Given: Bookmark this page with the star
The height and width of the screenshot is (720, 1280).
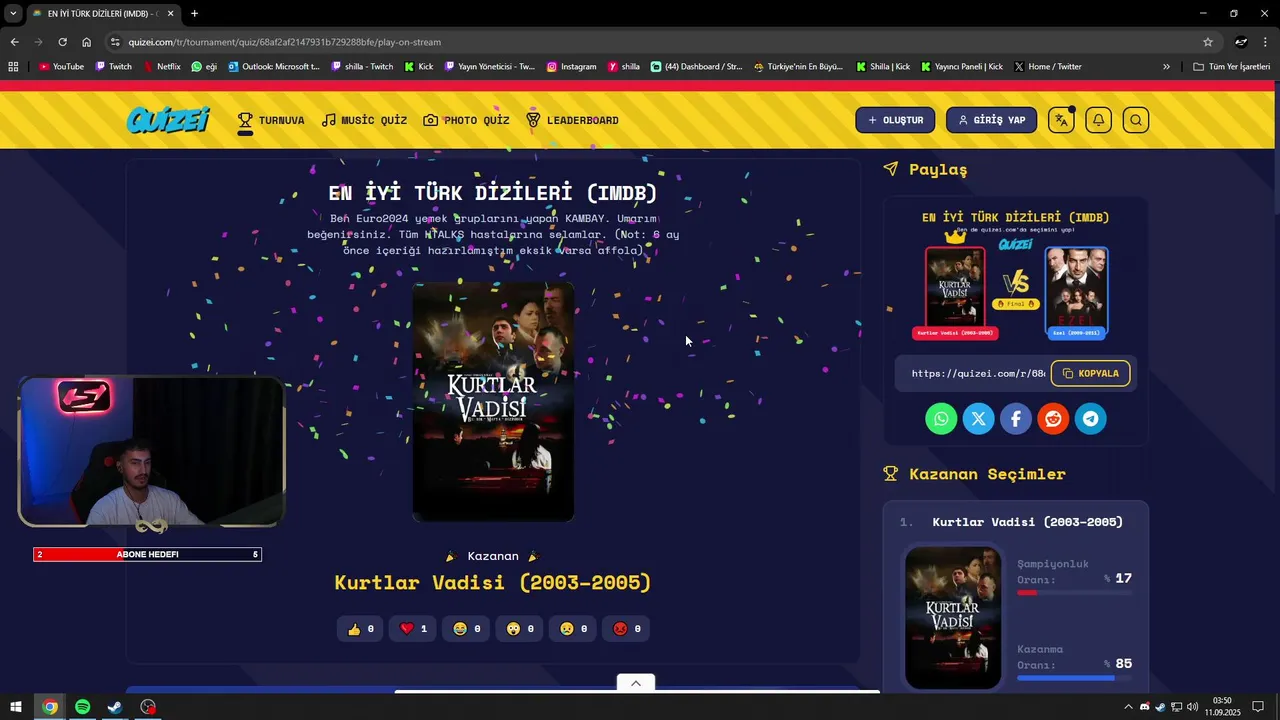Looking at the screenshot, I should pyautogui.click(x=1208, y=42).
